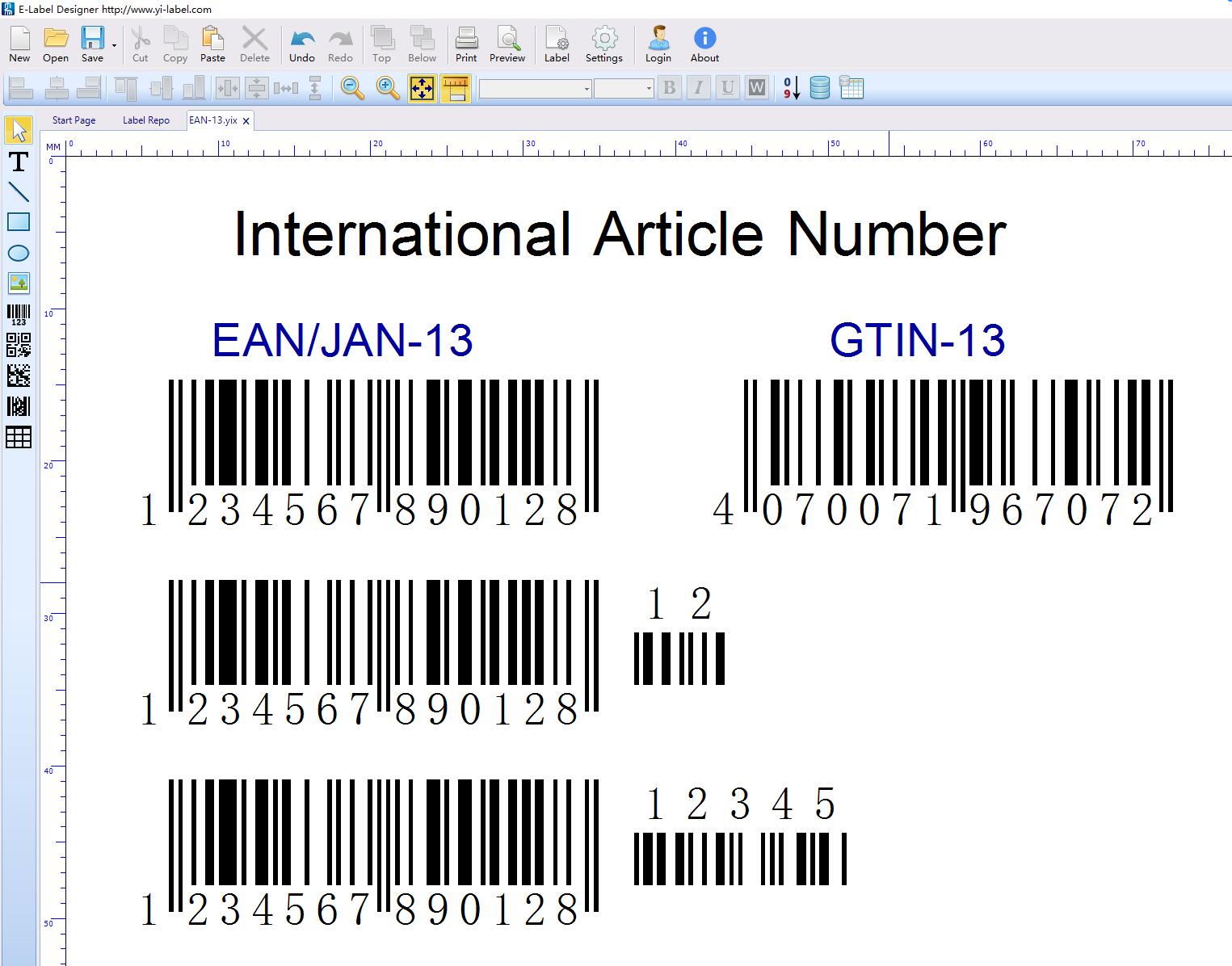Select the Text tool
This screenshot has height=966, width=1232.
click(18, 162)
